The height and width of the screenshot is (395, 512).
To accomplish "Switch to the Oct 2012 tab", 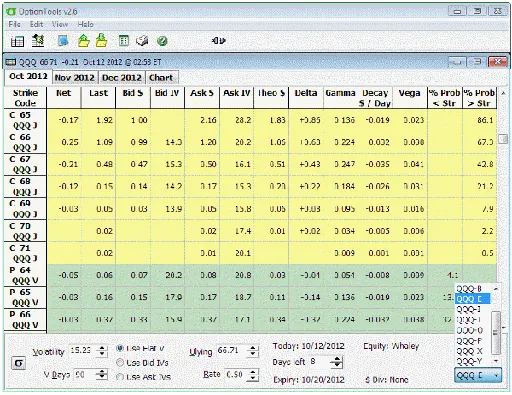I will point(28,76).
